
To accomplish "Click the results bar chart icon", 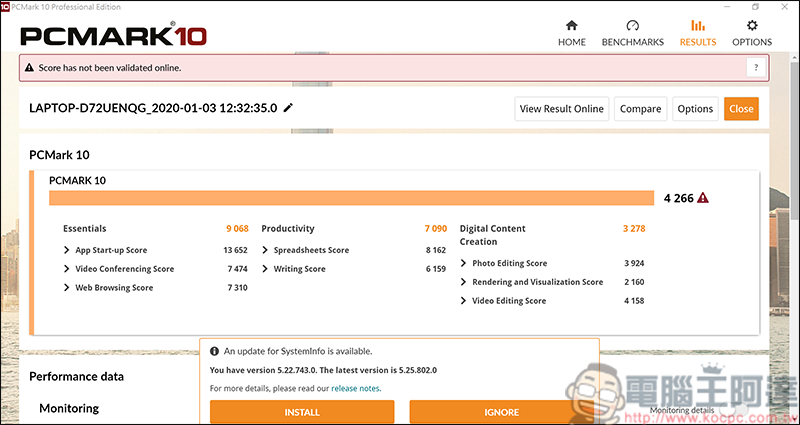I will [x=697, y=26].
